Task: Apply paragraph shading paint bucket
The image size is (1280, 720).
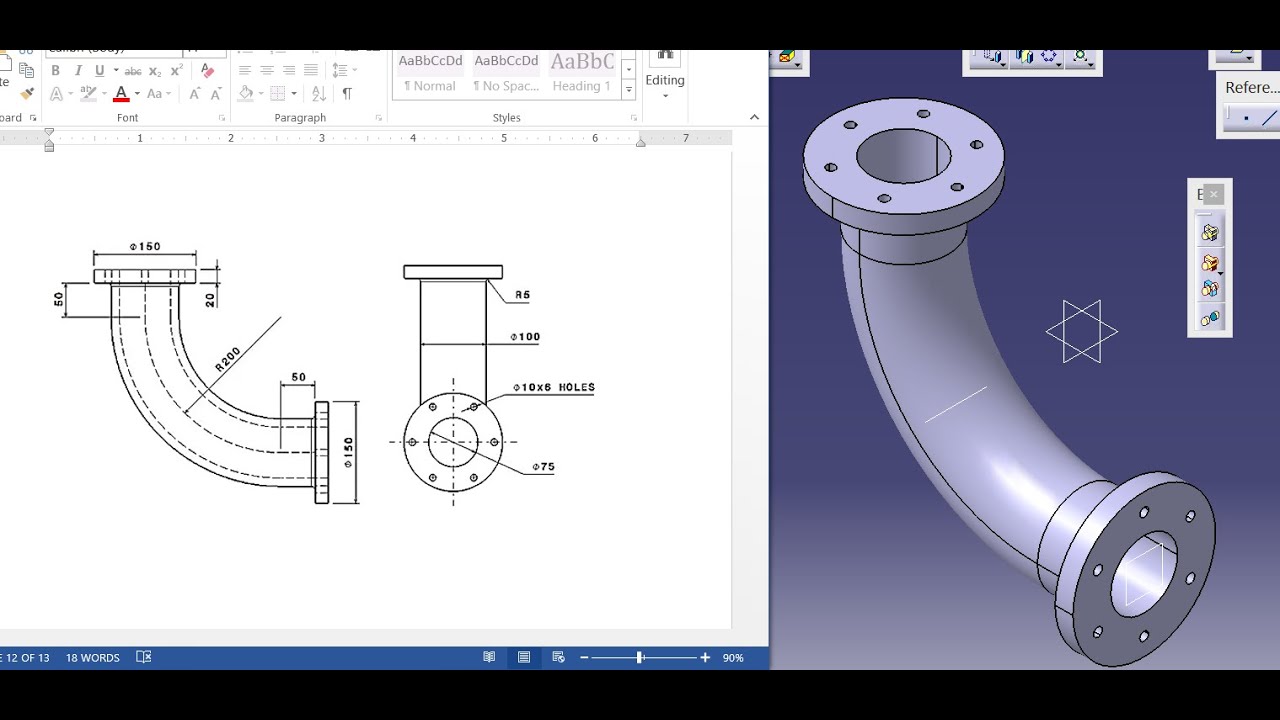Action: (x=246, y=93)
